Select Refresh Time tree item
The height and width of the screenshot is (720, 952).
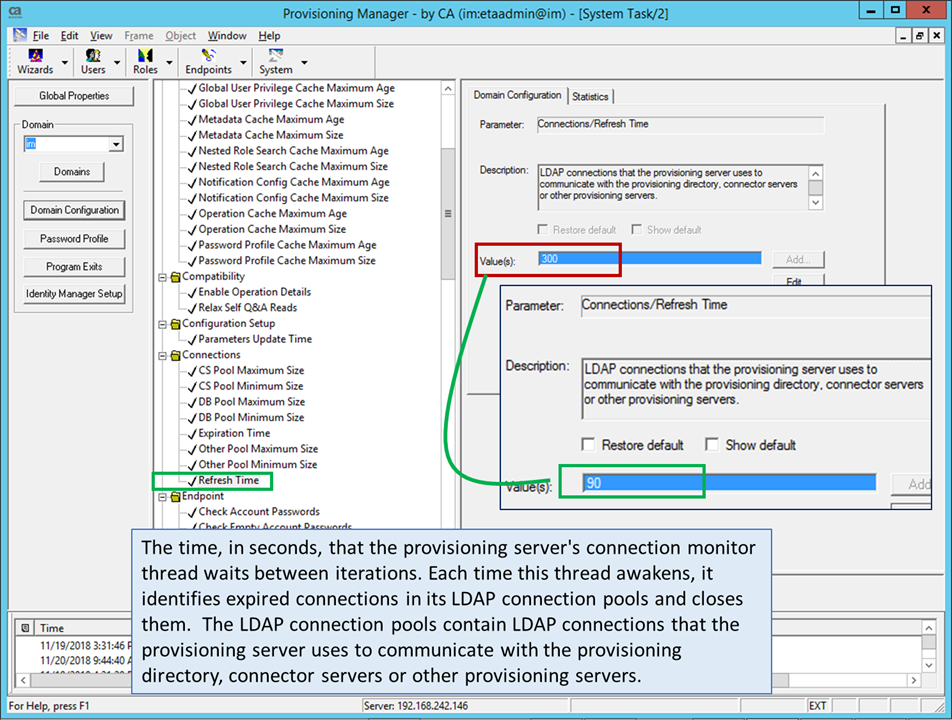[x=228, y=481]
